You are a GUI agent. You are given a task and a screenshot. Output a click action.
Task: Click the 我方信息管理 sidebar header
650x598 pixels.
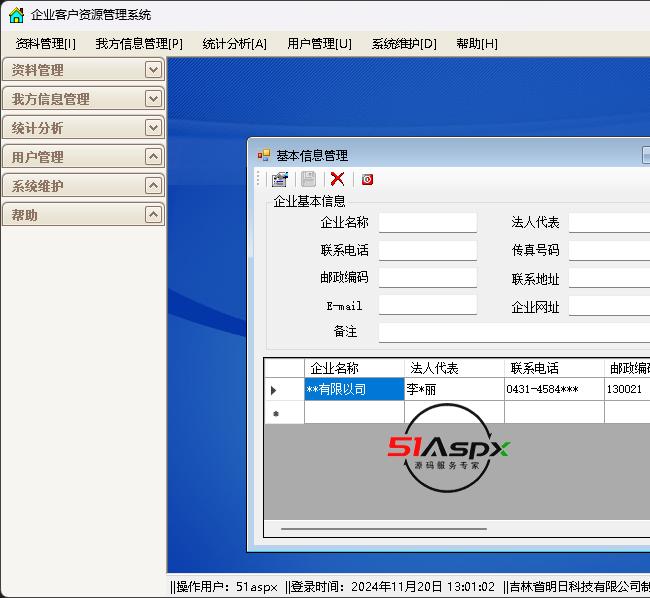83,99
